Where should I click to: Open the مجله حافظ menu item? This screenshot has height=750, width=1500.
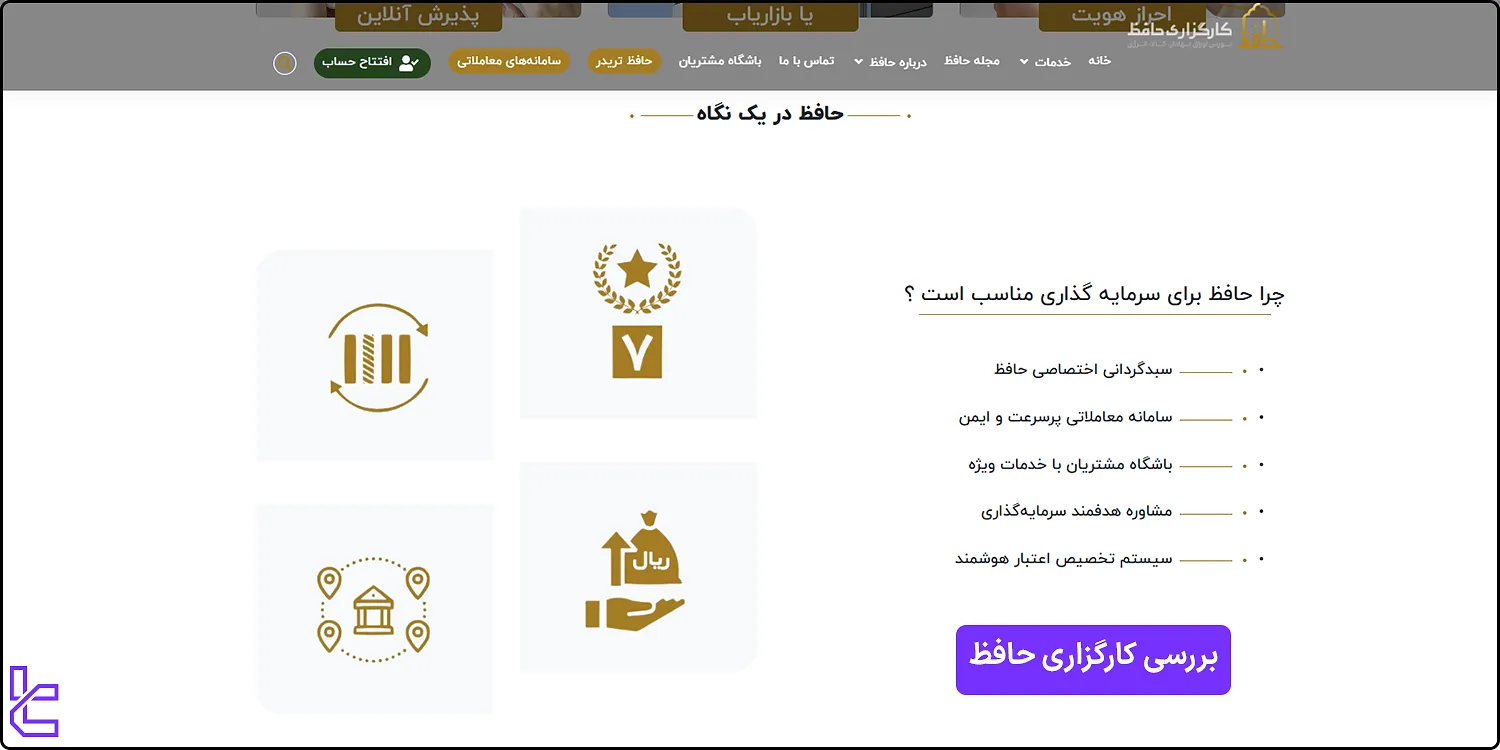(971, 61)
